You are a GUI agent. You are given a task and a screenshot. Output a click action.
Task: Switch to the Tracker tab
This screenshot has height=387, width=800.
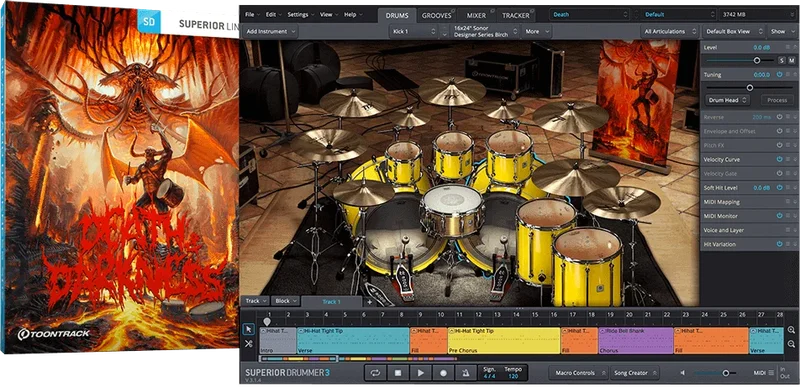516,15
